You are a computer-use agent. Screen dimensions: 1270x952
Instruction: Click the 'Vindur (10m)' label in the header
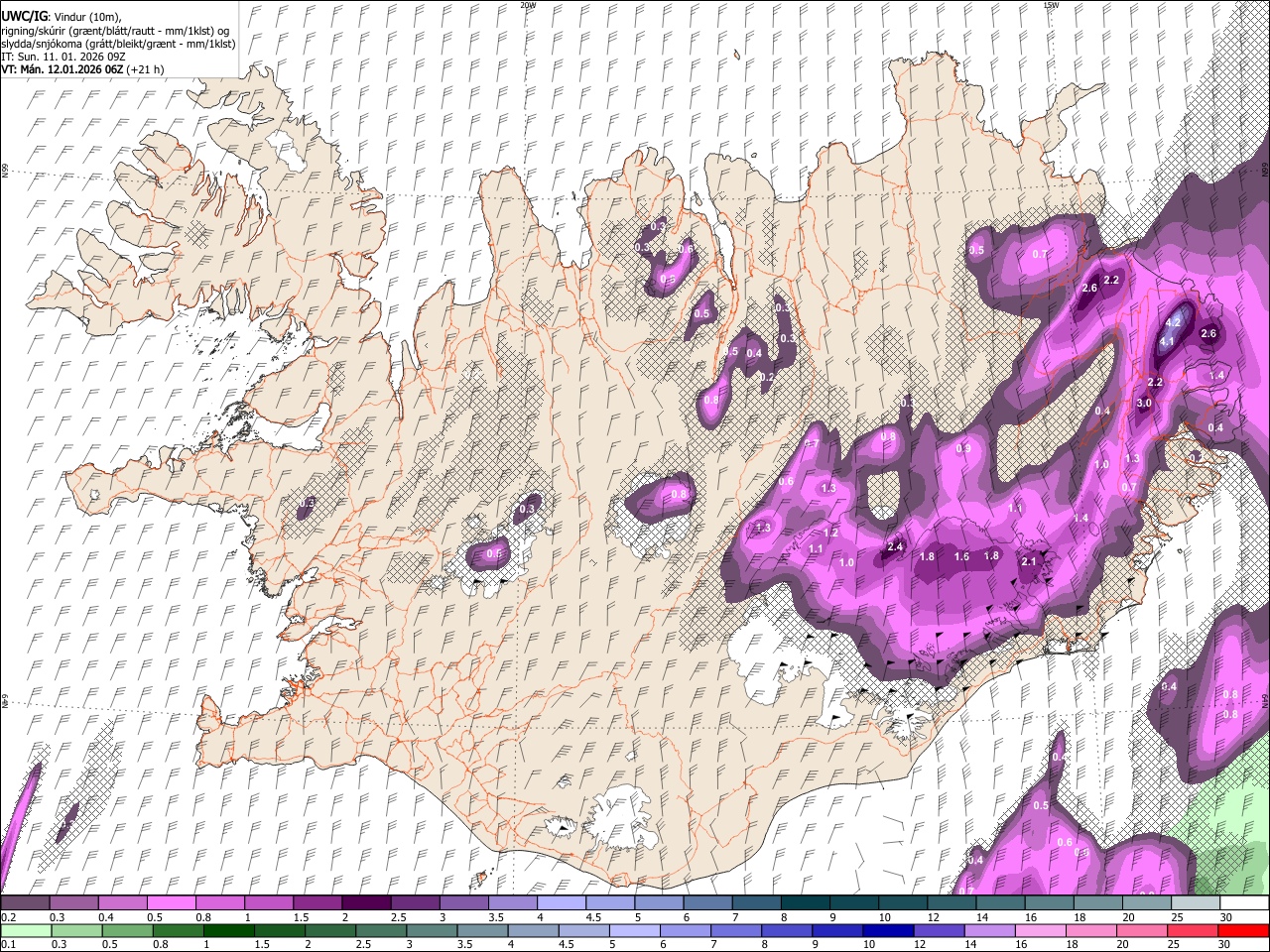(x=90, y=17)
